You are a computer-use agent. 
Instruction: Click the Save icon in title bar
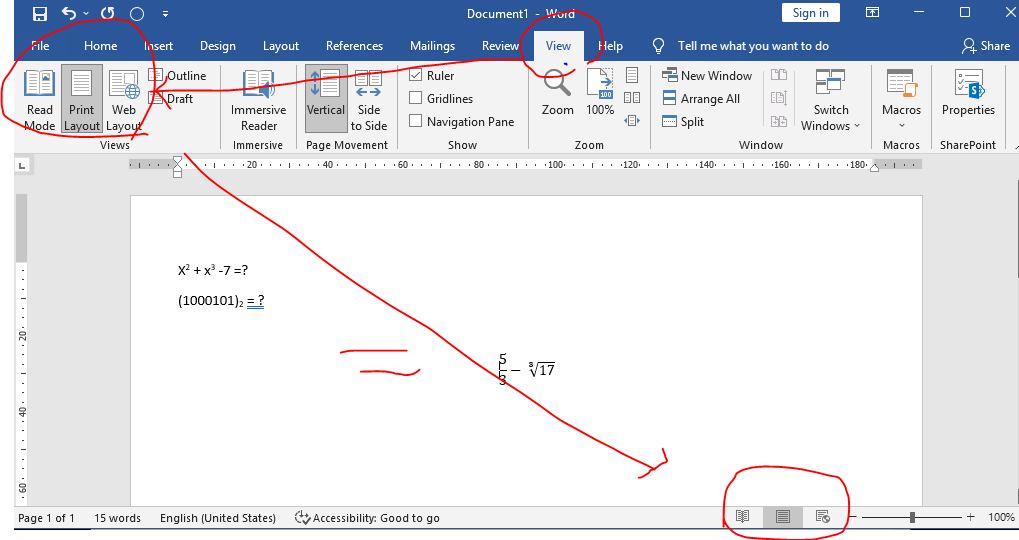point(40,14)
